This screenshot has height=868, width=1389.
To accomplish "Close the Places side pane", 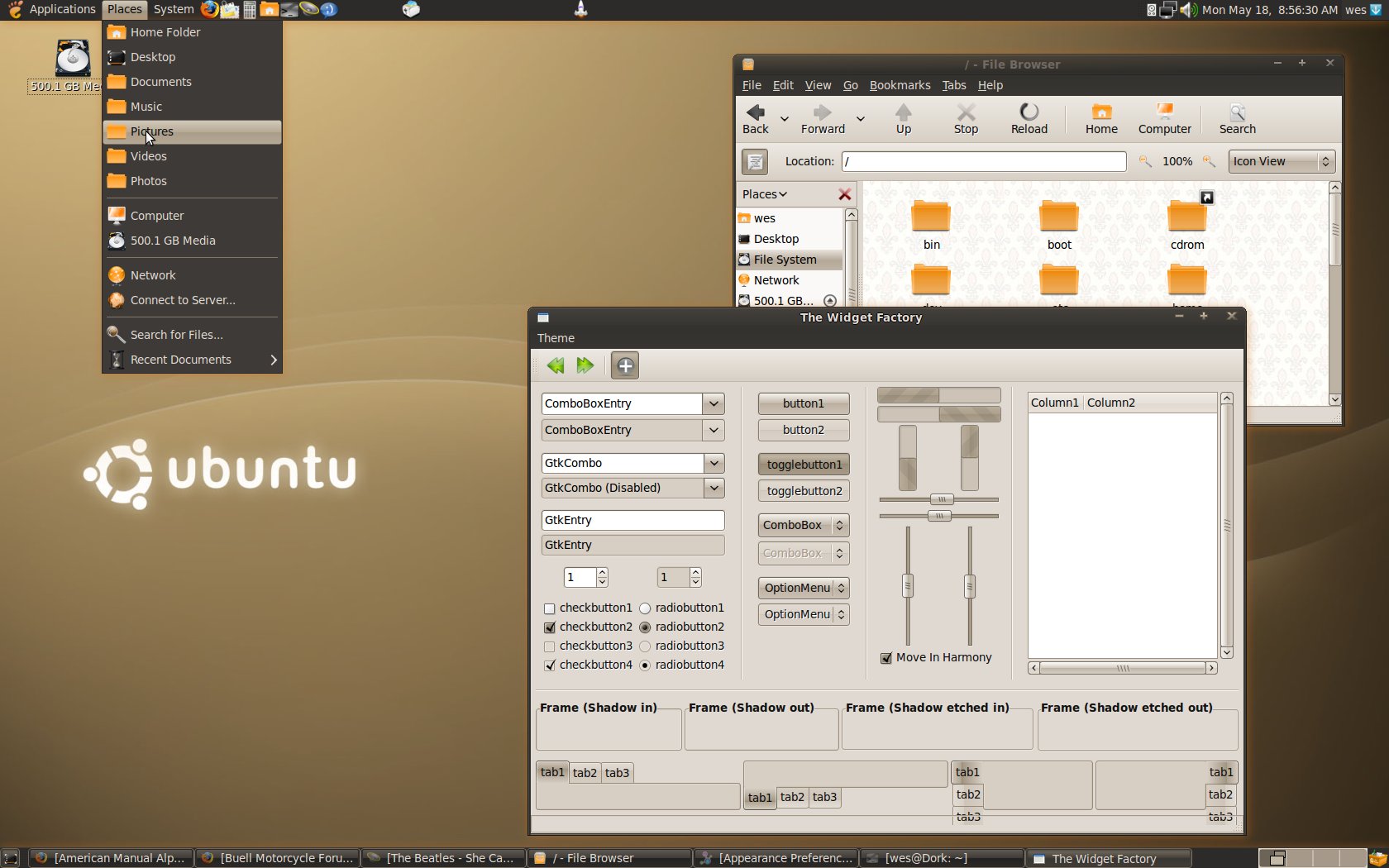I will [x=844, y=194].
